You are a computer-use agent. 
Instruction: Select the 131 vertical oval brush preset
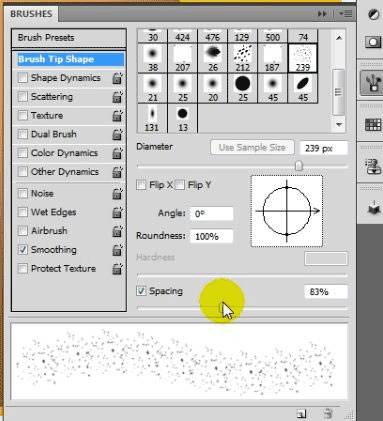point(152,118)
